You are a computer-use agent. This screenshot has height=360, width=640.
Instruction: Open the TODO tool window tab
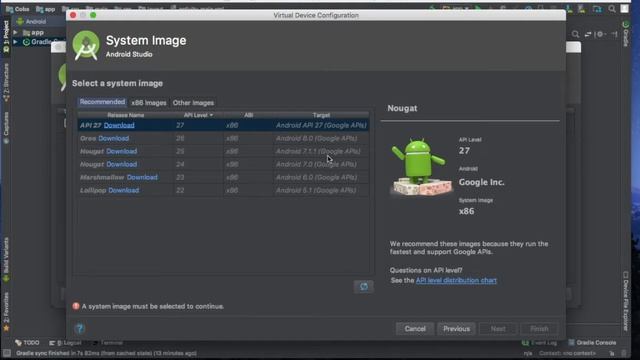[27, 342]
